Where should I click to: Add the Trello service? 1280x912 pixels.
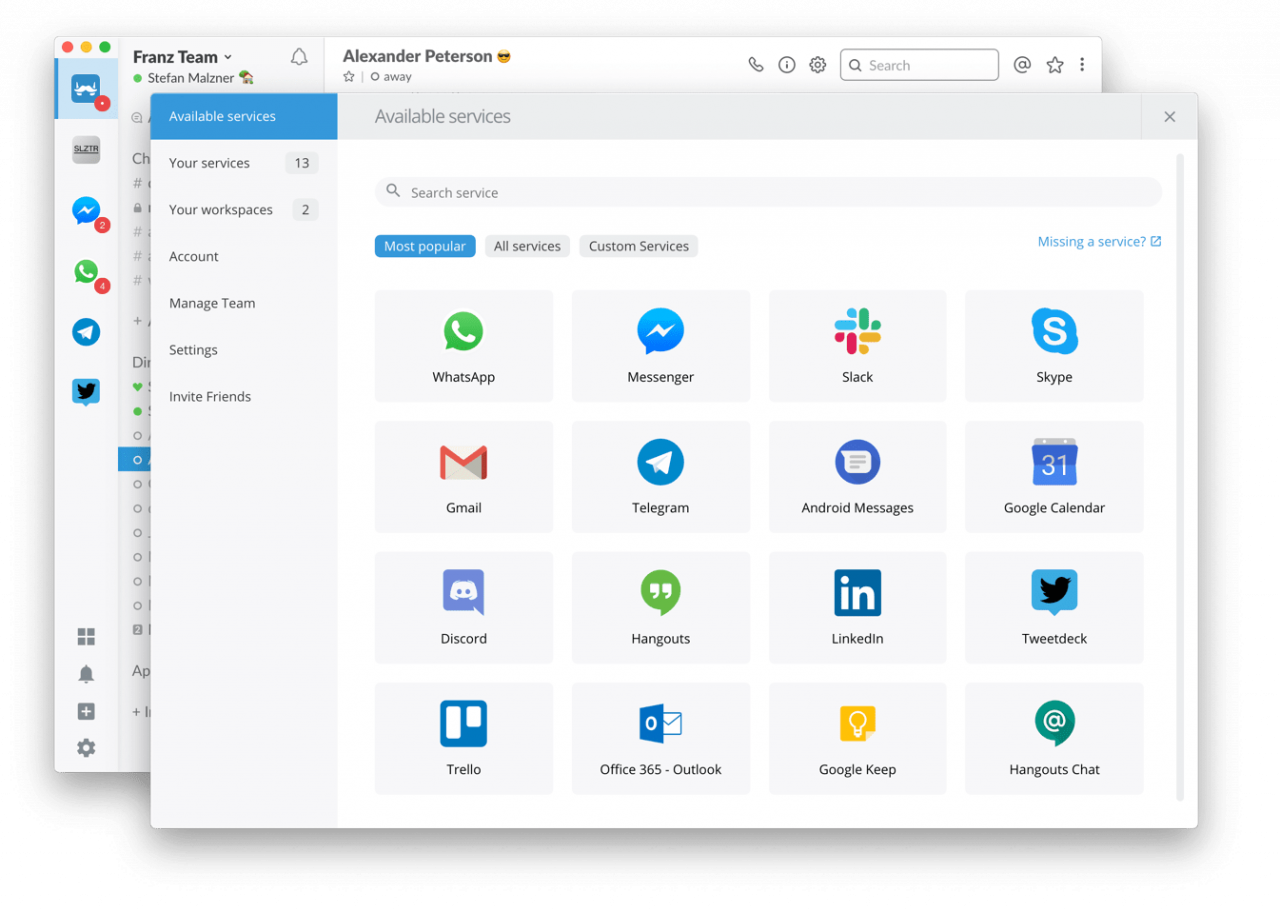click(463, 739)
